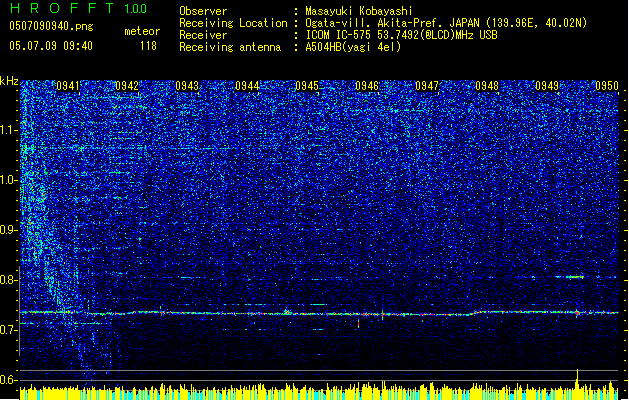Click the 0.6 kHz frequency axis label

pos(8,380)
